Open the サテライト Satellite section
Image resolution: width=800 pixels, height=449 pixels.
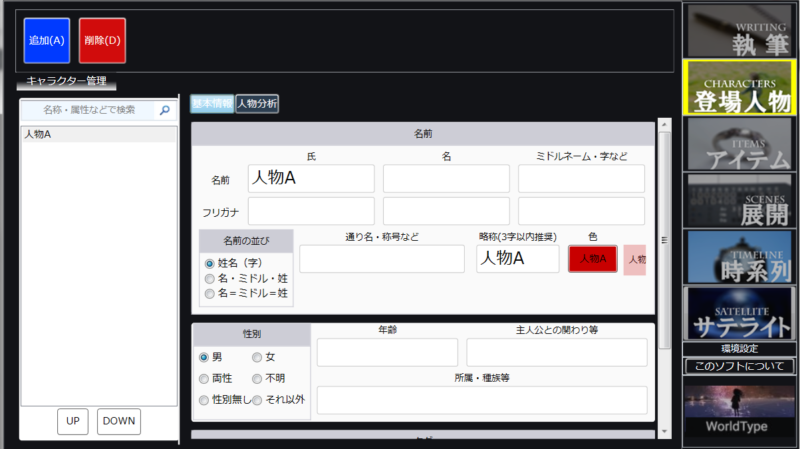(739, 313)
